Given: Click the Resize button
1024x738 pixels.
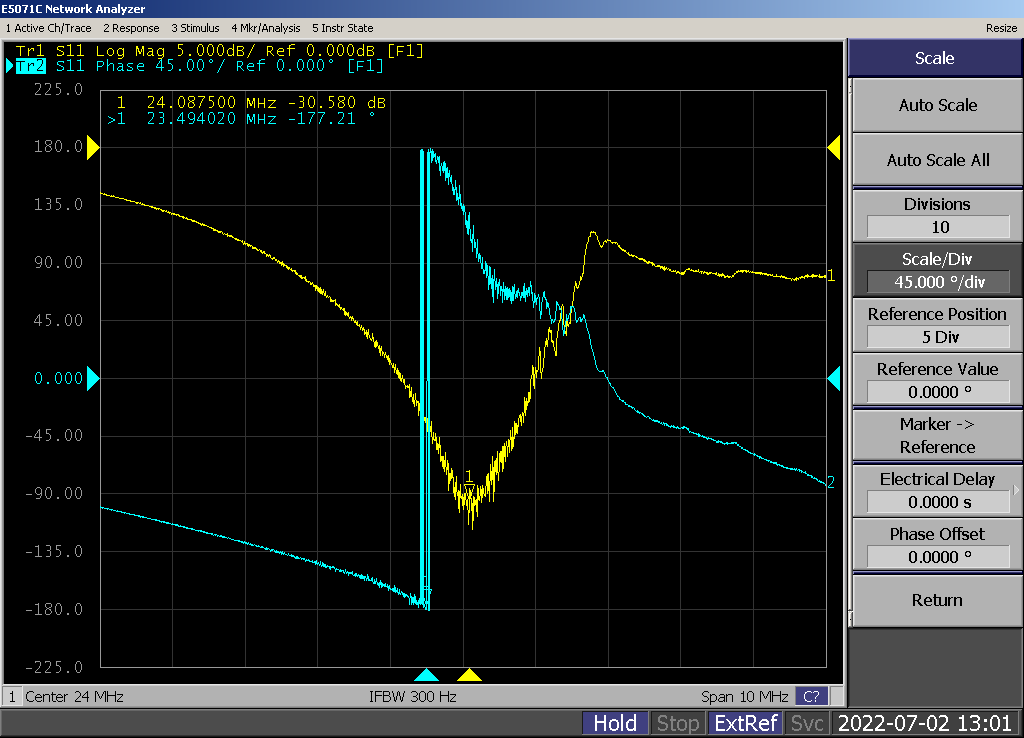Looking at the screenshot, I should (1000, 28).
